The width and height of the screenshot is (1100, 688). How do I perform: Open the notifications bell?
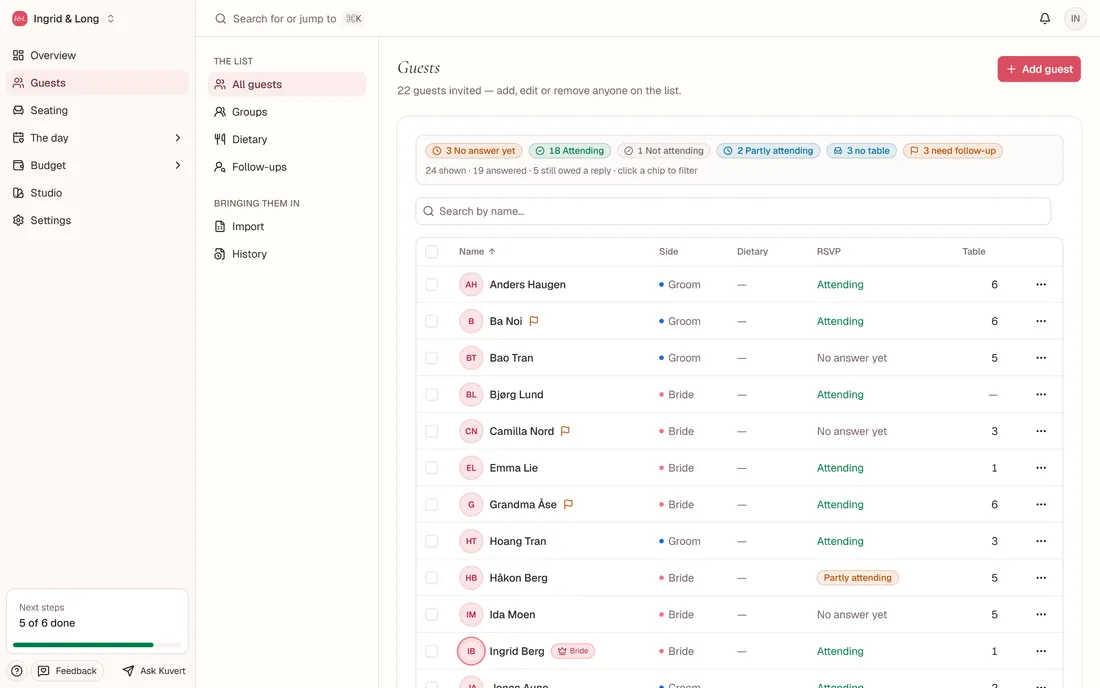tap(1045, 18)
